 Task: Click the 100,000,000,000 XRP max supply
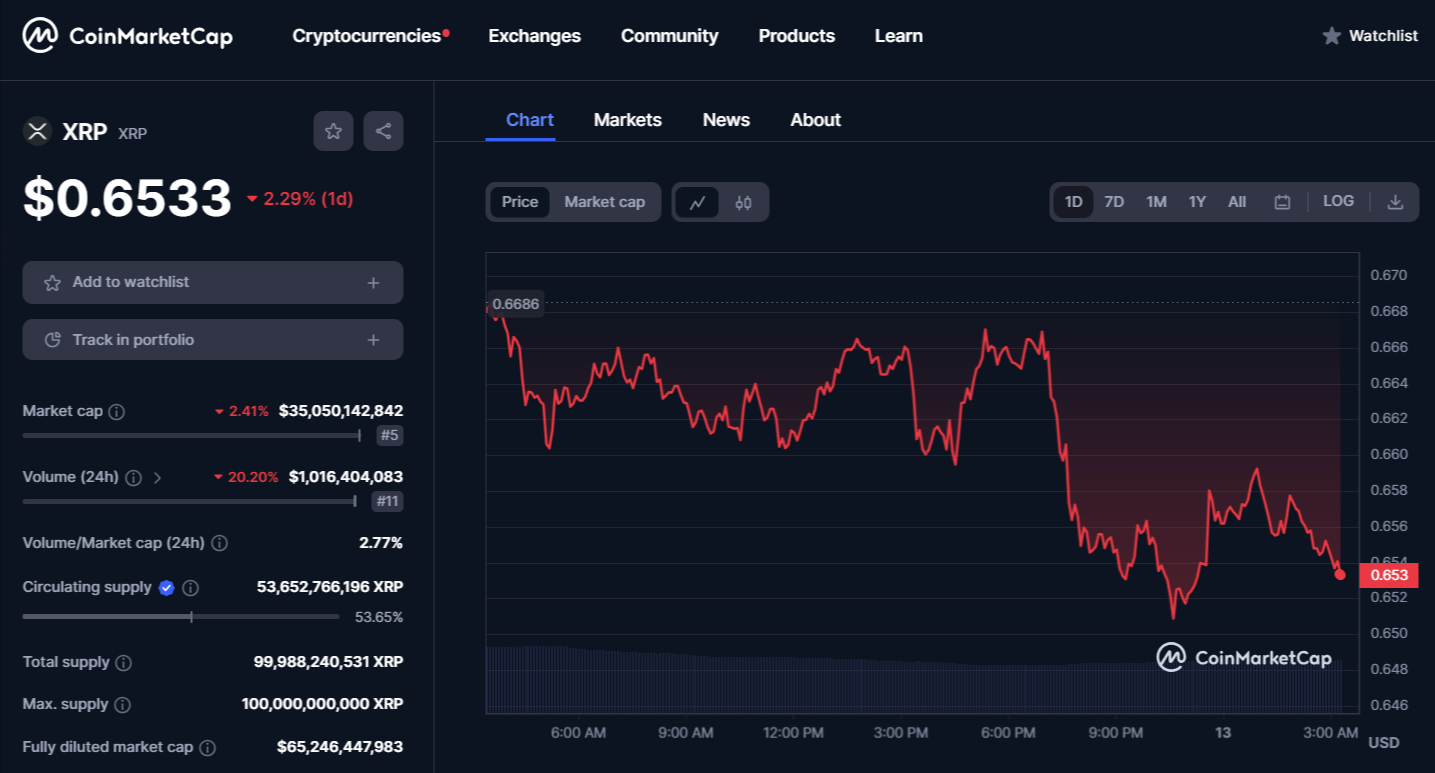click(x=322, y=704)
